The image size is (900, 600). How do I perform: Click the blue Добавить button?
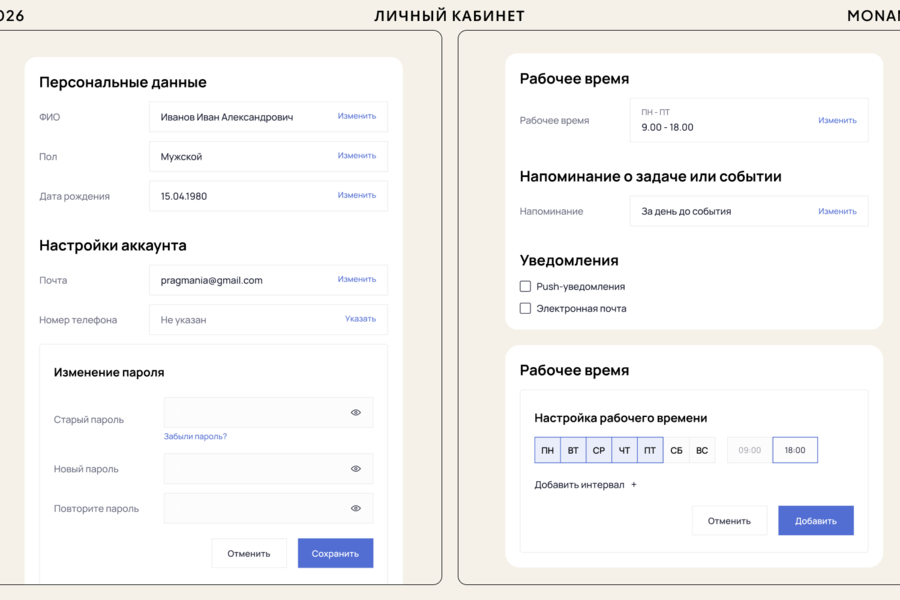[x=816, y=521]
